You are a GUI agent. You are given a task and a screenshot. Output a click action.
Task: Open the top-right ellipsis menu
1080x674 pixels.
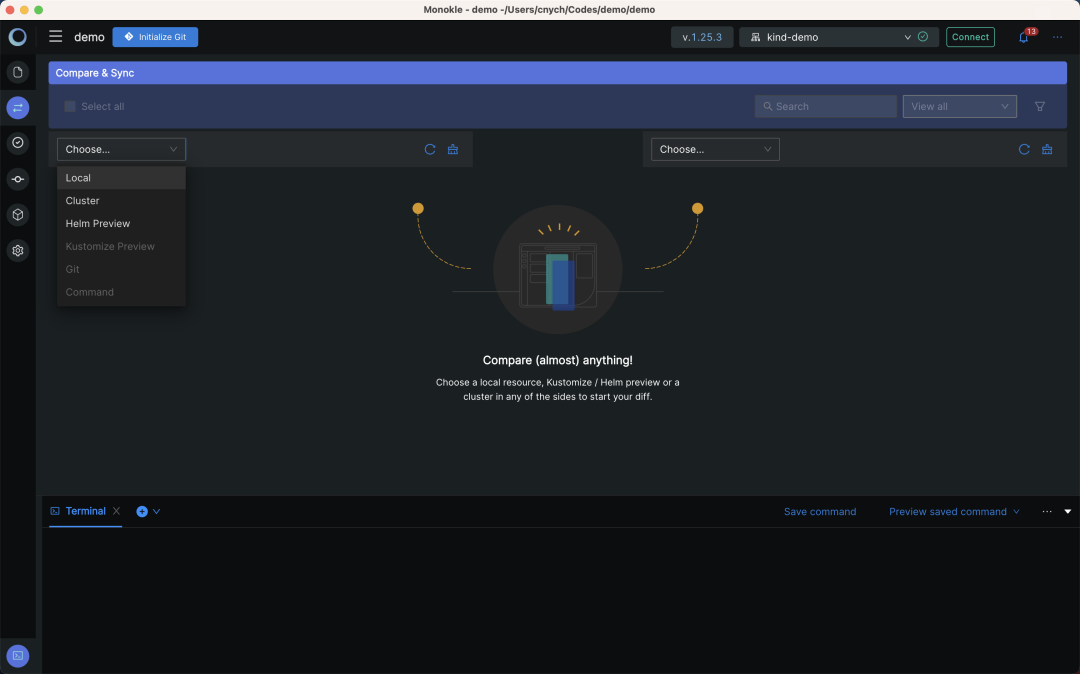(x=1057, y=37)
